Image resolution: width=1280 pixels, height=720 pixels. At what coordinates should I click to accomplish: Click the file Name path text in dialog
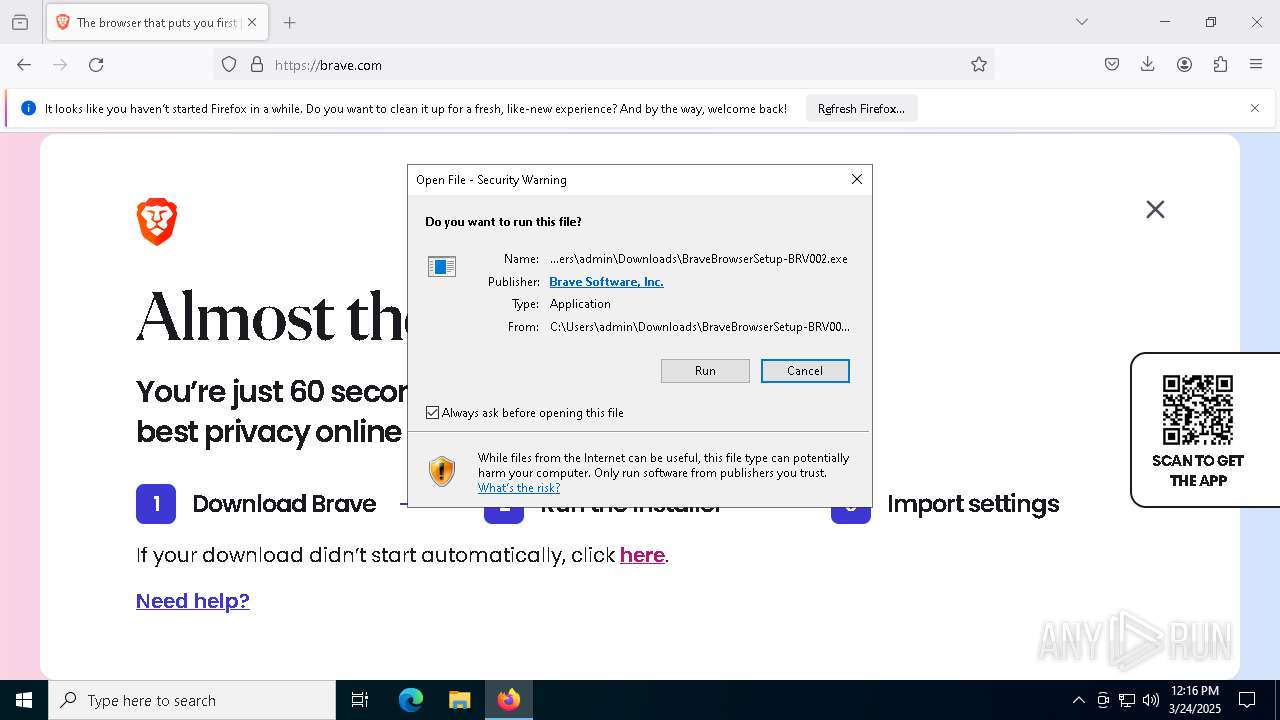[698, 259]
